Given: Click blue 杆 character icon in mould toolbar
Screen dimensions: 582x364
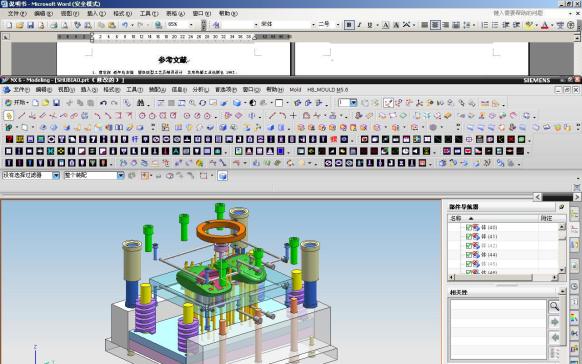Looking at the screenshot, I should 135,139.
